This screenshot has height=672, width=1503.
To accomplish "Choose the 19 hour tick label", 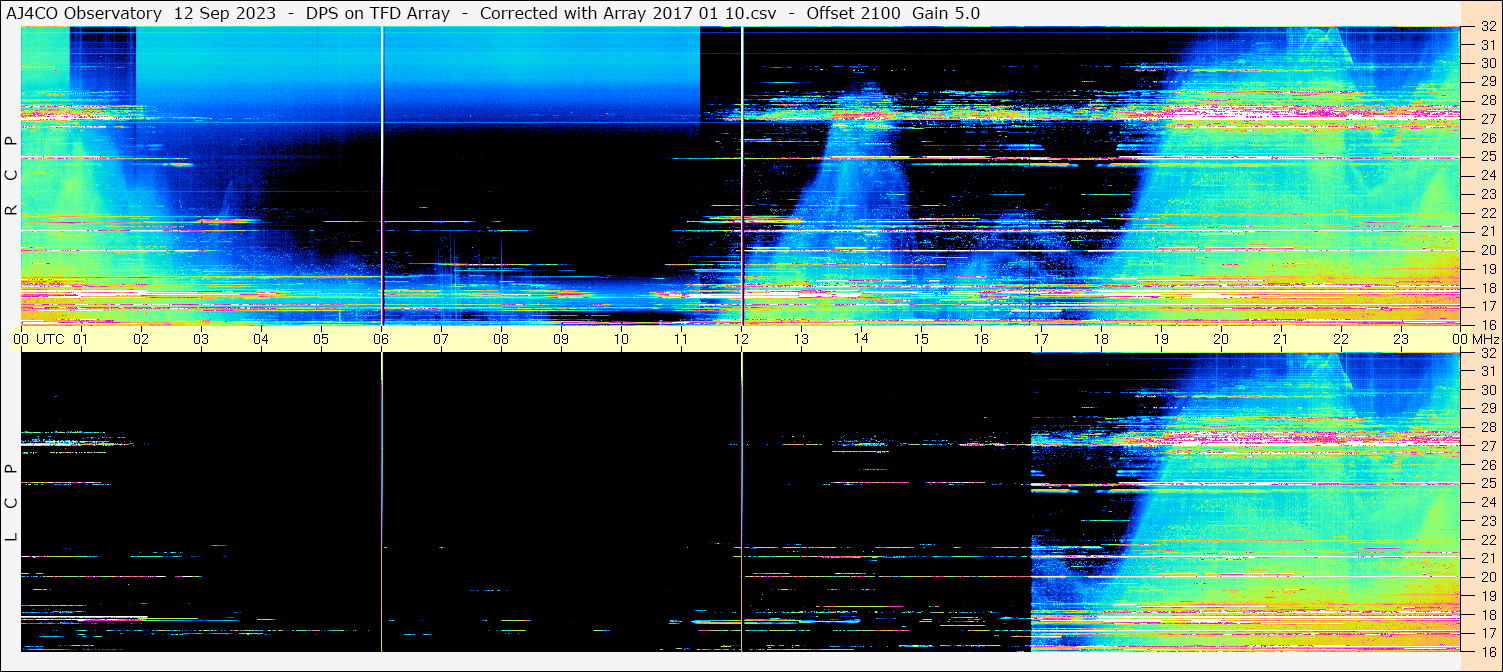I will click(x=1161, y=339).
